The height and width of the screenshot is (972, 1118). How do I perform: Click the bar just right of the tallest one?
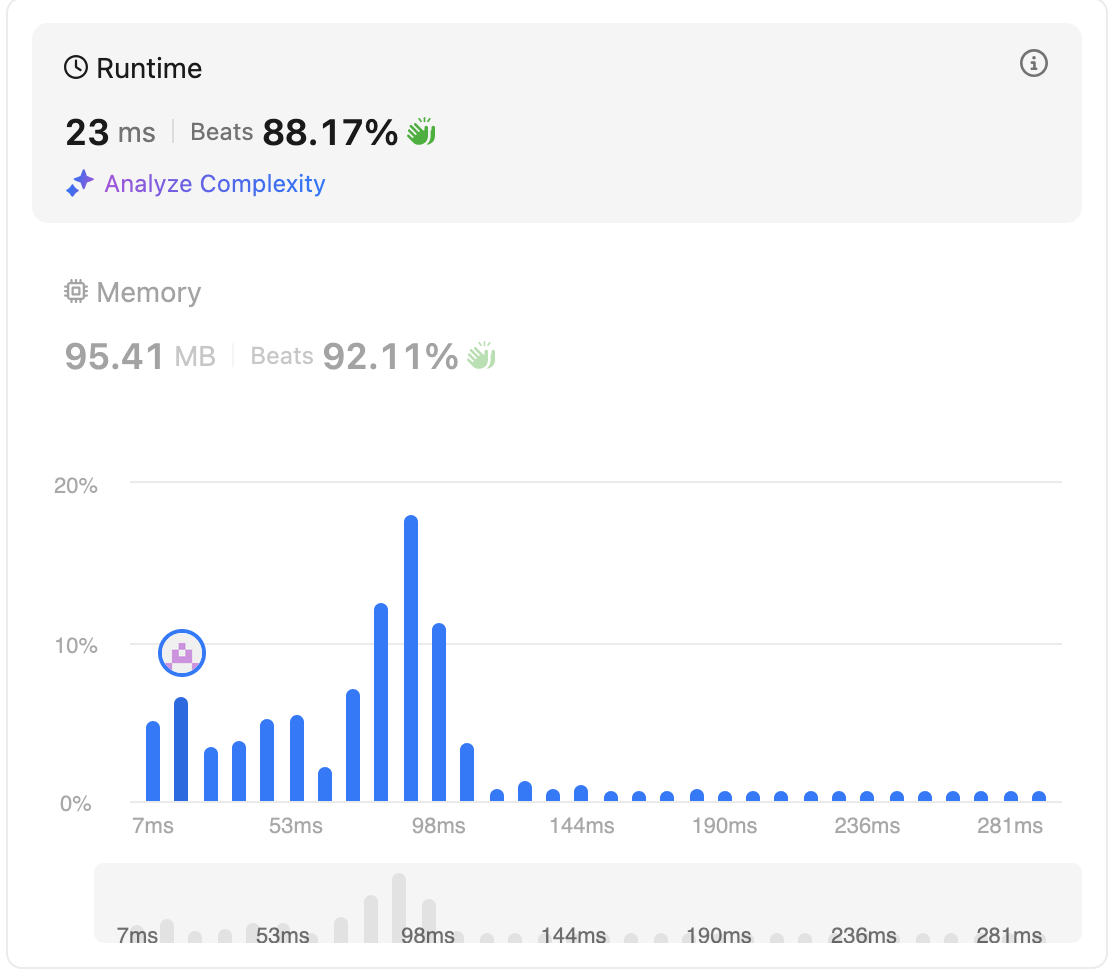(x=439, y=712)
